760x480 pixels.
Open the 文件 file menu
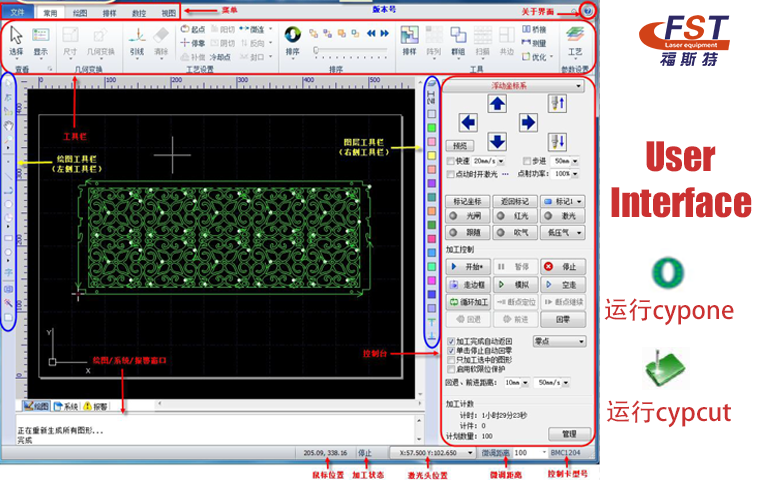pyautogui.click(x=17, y=13)
